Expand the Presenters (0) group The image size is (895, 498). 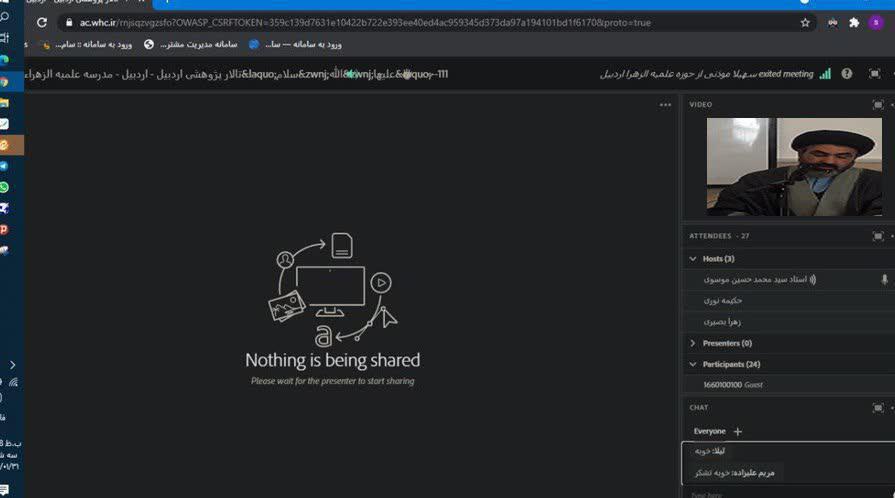[692, 343]
